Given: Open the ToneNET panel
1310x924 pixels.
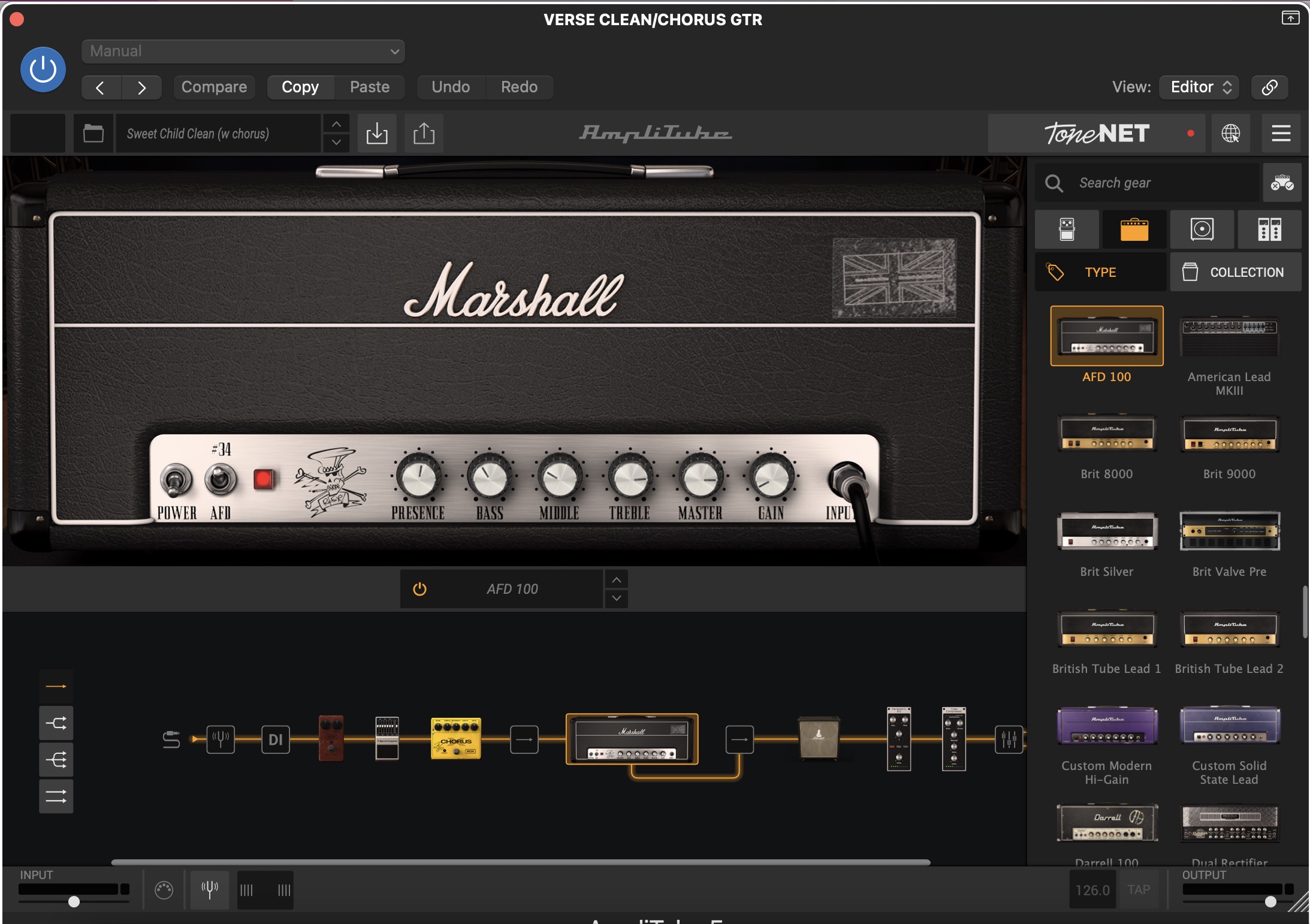Looking at the screenshot, I should click(x=1097, y=133).
